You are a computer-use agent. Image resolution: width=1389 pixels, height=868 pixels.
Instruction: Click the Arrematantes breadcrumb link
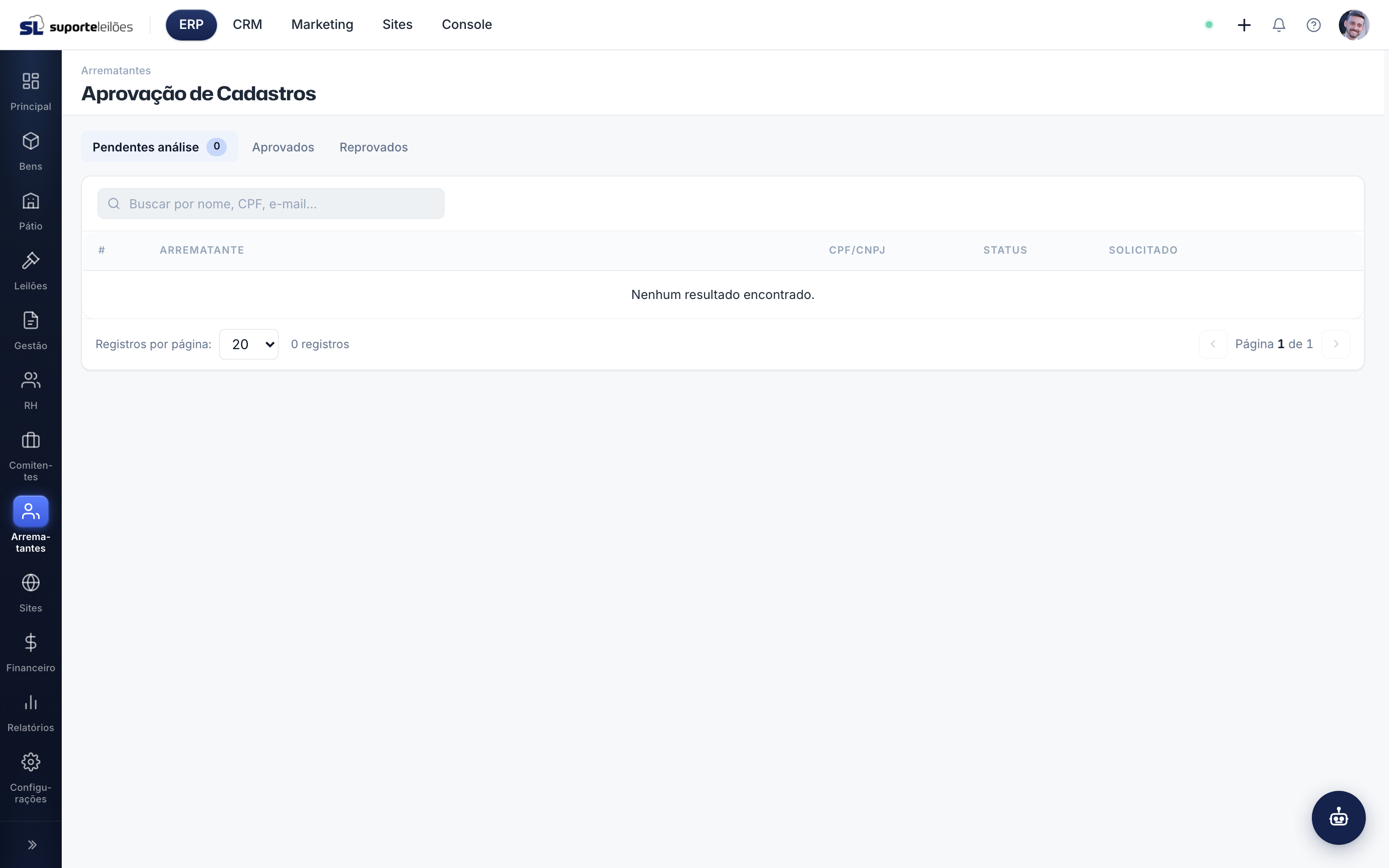point(116,70)
